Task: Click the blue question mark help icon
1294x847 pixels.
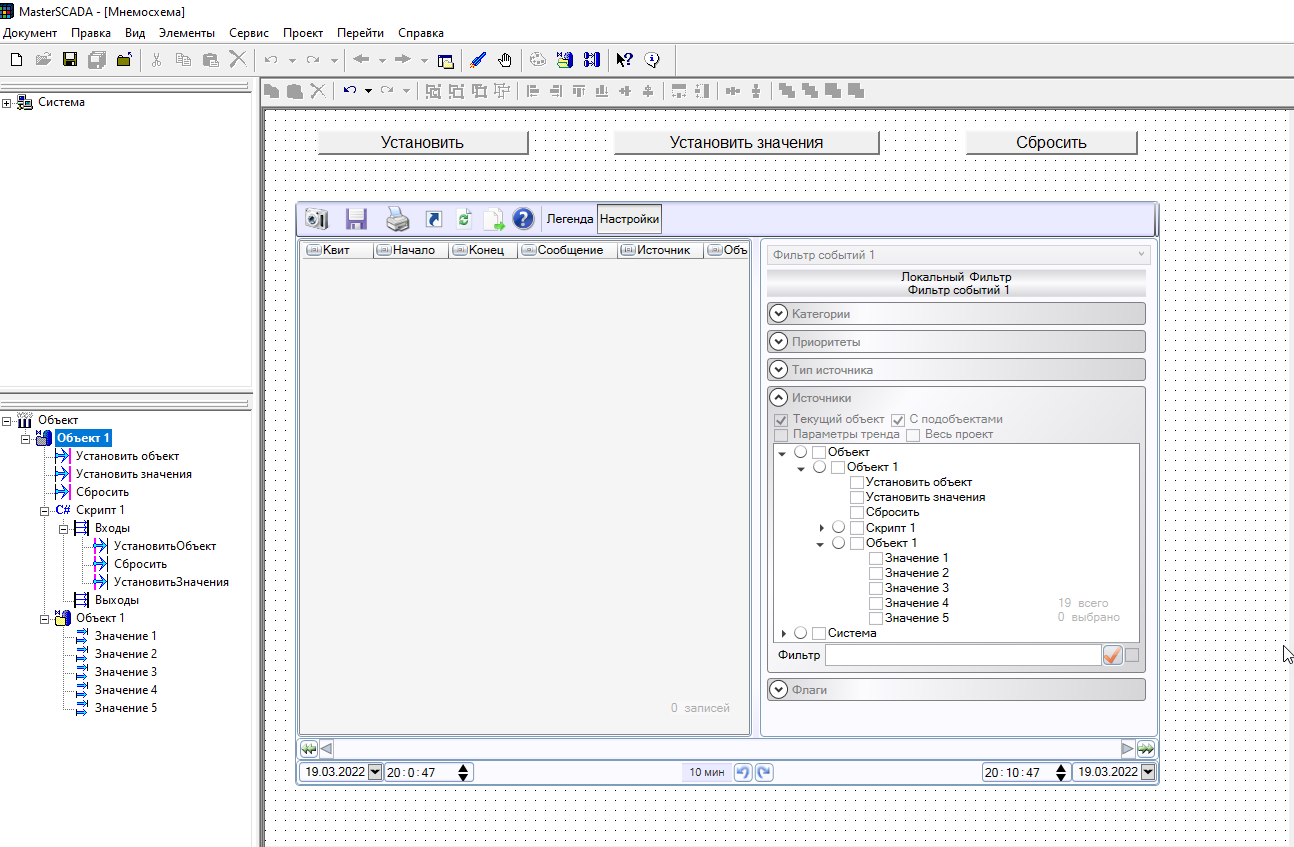Action: (523, 219)
